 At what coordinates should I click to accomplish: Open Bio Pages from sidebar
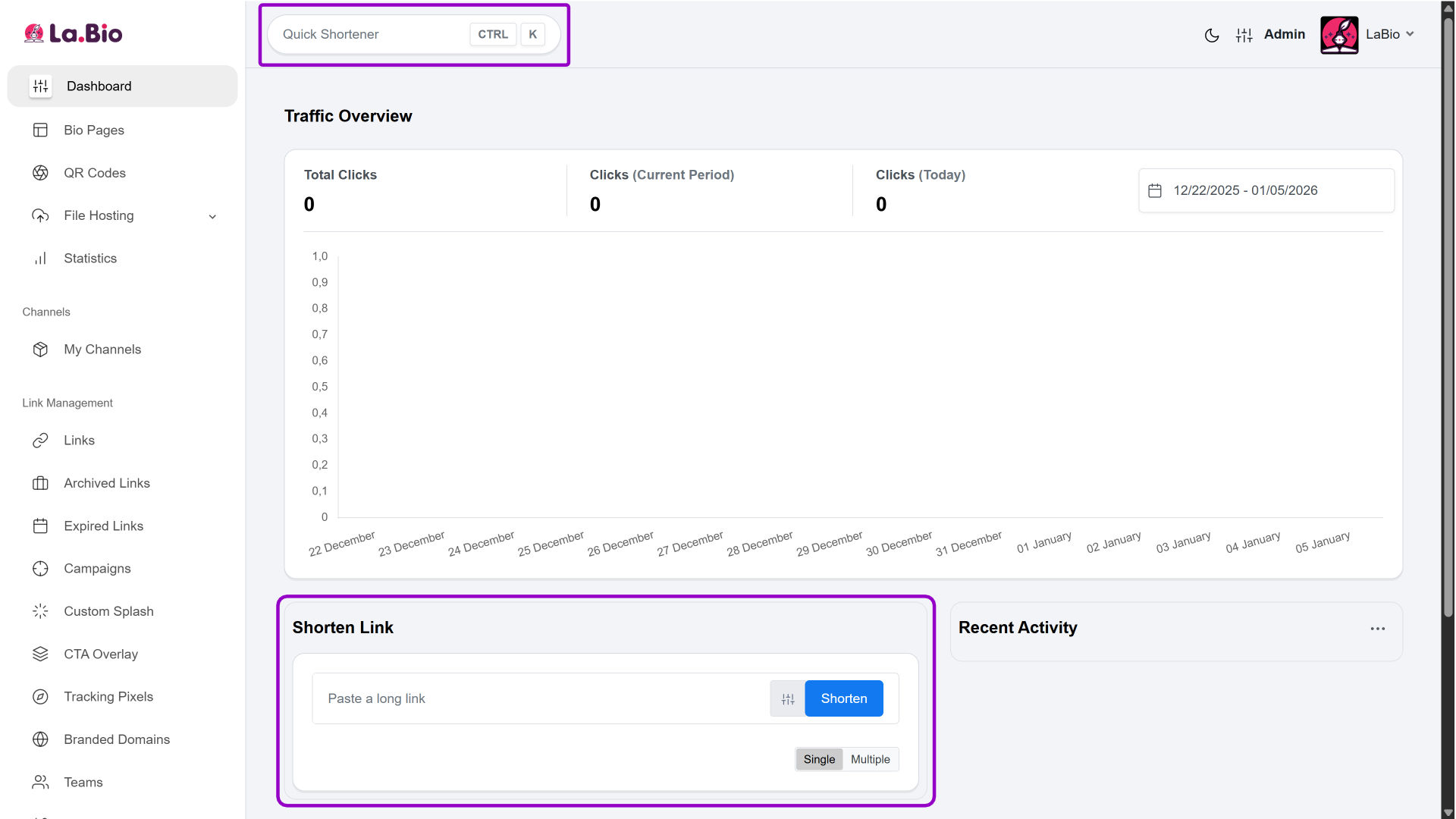point(93,130)
